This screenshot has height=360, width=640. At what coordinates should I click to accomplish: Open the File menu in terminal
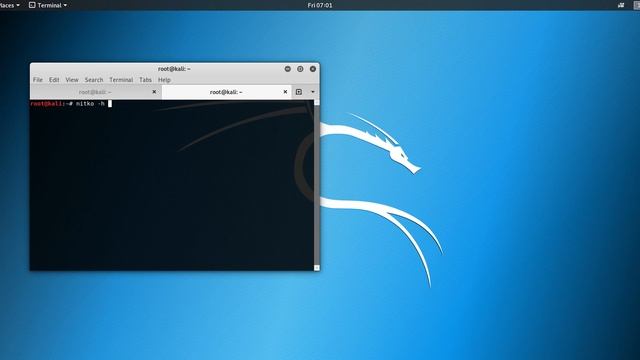point(38,80)
